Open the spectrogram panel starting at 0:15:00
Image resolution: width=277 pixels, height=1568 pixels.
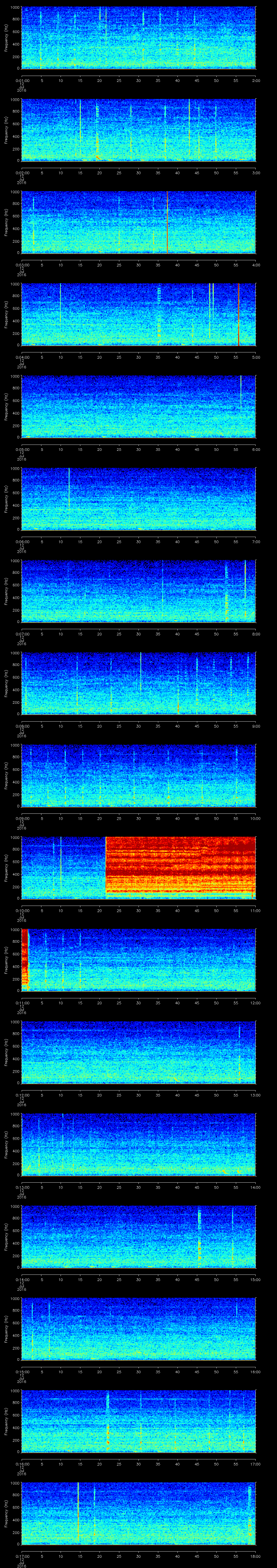pyautogui.click(x=138, y=1329)
